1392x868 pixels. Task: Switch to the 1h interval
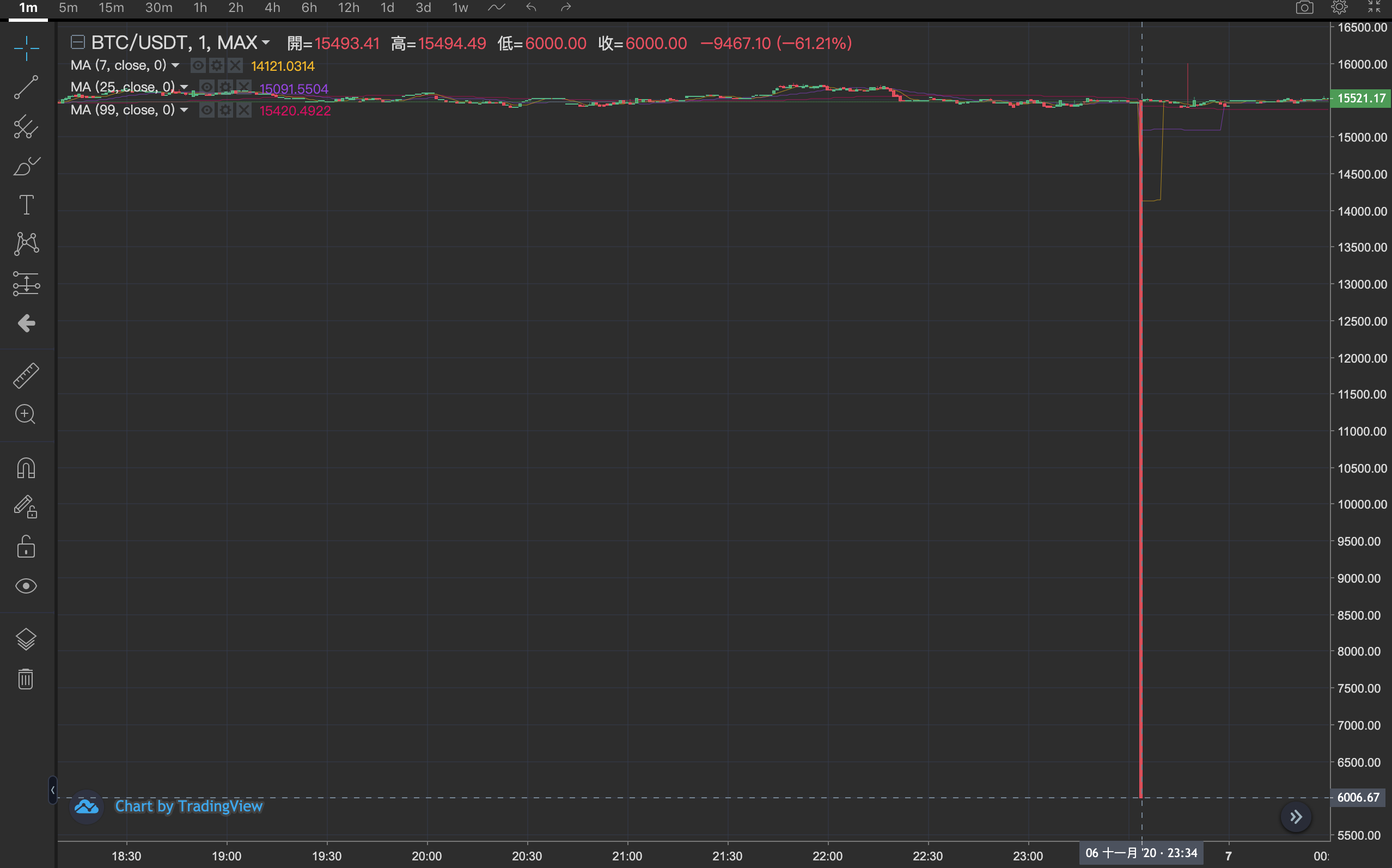tap(200, 8)
